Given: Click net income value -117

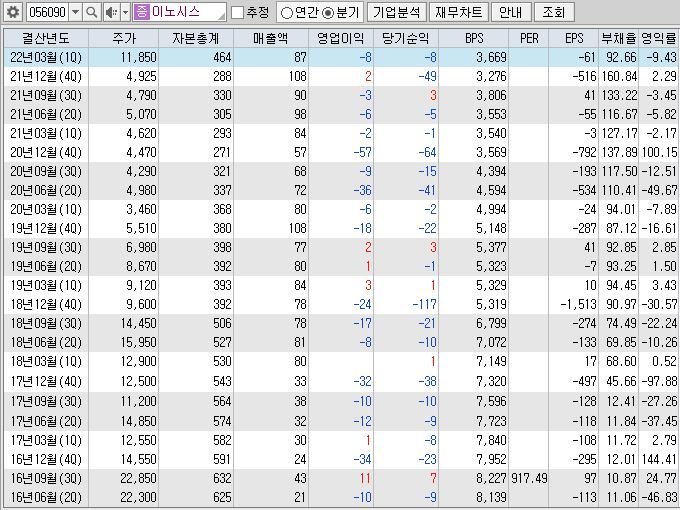Looking at the screenshot, I should (x=425, y=304).
